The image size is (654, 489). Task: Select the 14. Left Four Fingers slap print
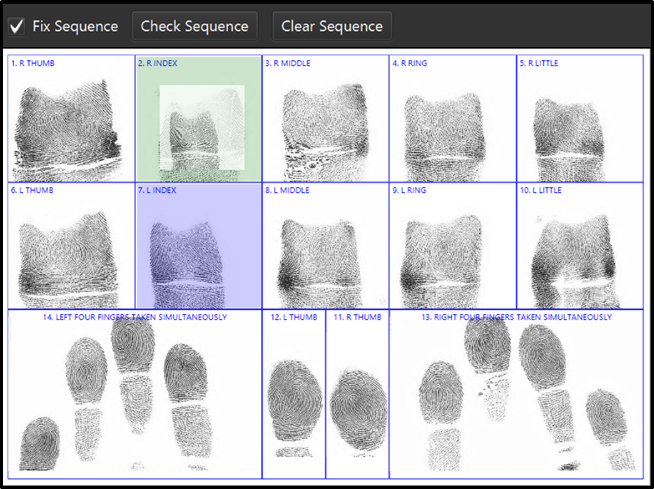coord(135,394)
